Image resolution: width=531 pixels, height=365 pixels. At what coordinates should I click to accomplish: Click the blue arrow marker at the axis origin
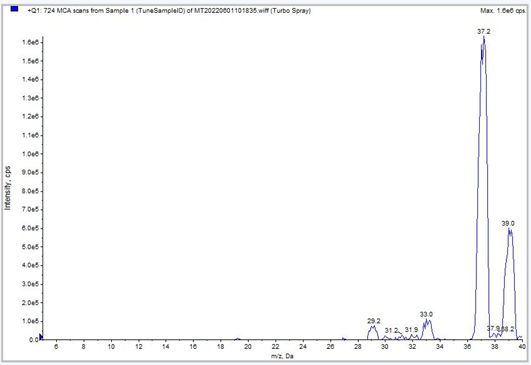click(41, 337)
